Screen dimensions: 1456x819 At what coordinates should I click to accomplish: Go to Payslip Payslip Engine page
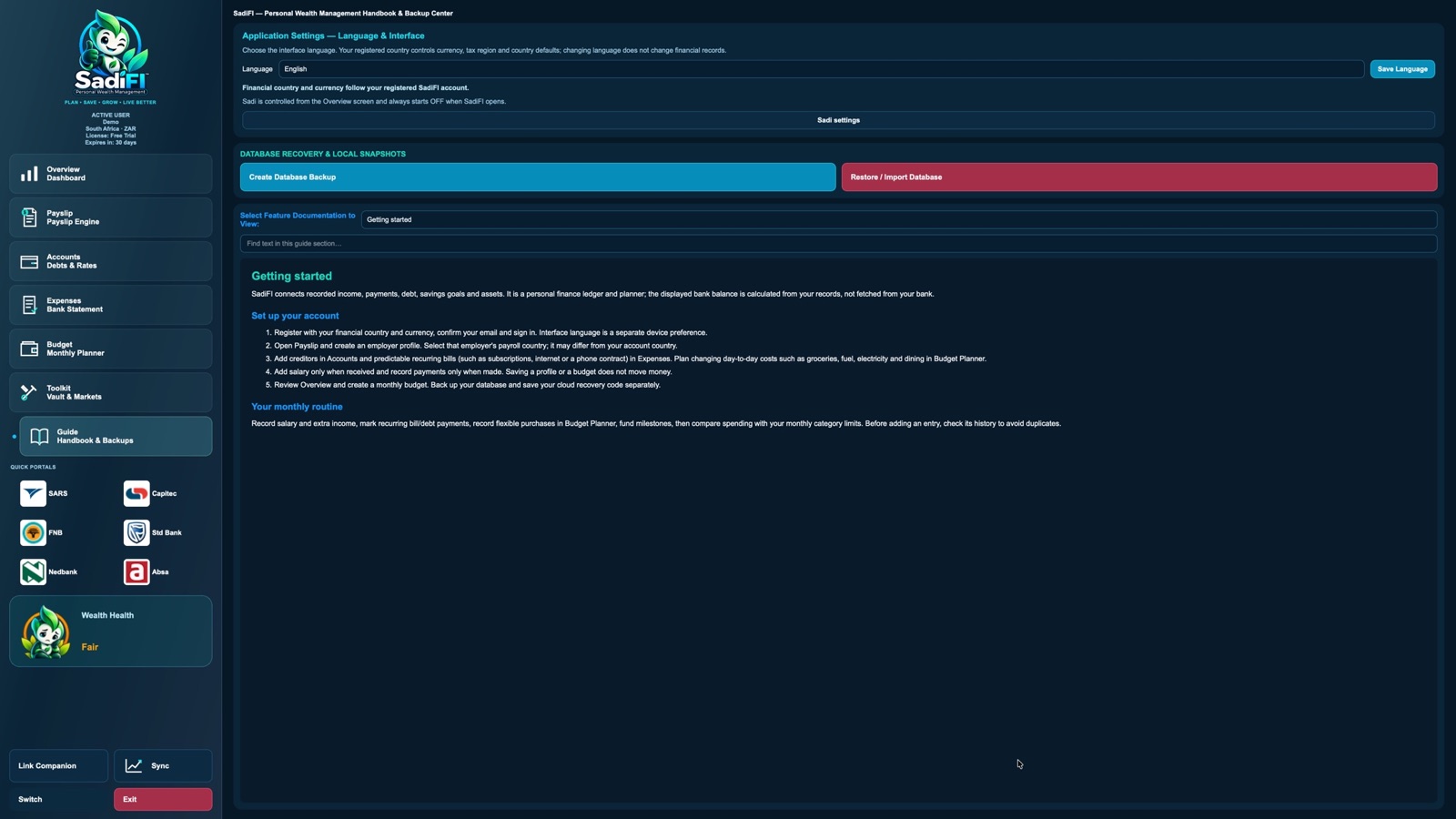point(111,217)
